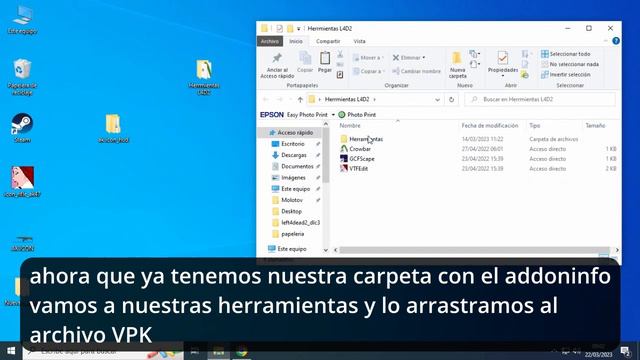Image resolution: width=640 pixels, height=360 pixels.
Task: Expand the address bar history dropdown
Action: (x=437, y=99)
